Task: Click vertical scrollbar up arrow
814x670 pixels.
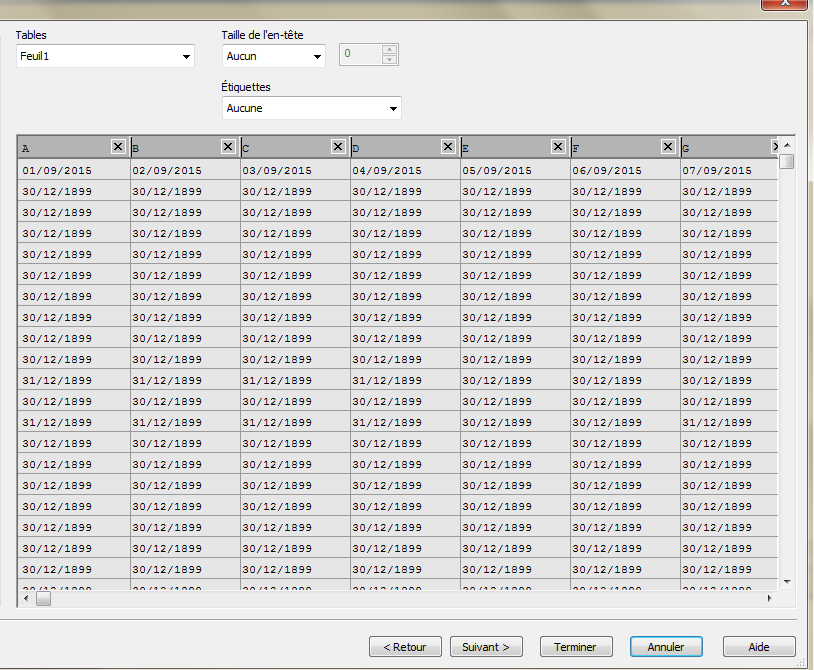Action: (787, 145)
